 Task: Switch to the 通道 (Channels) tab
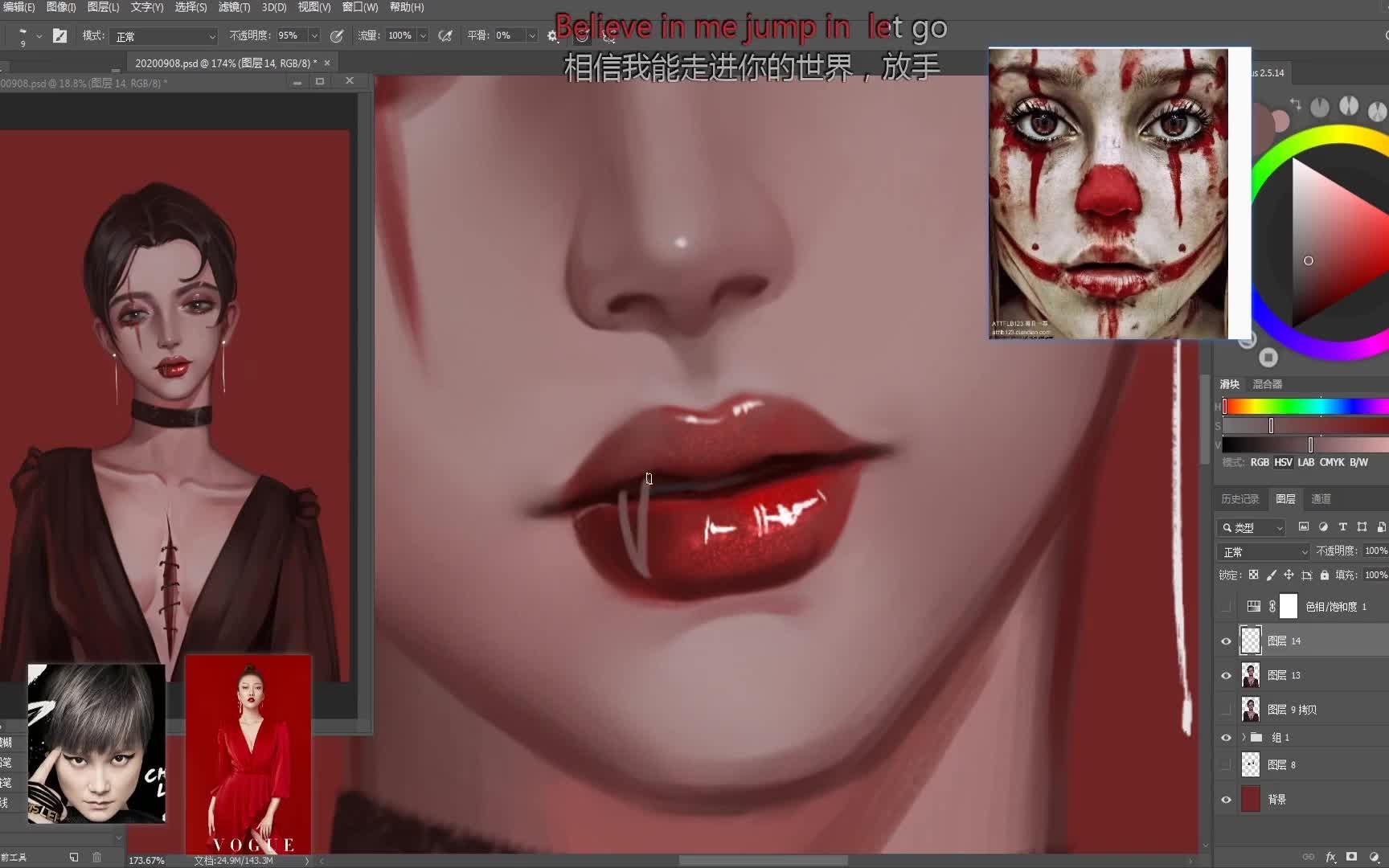click(1321, 499)
